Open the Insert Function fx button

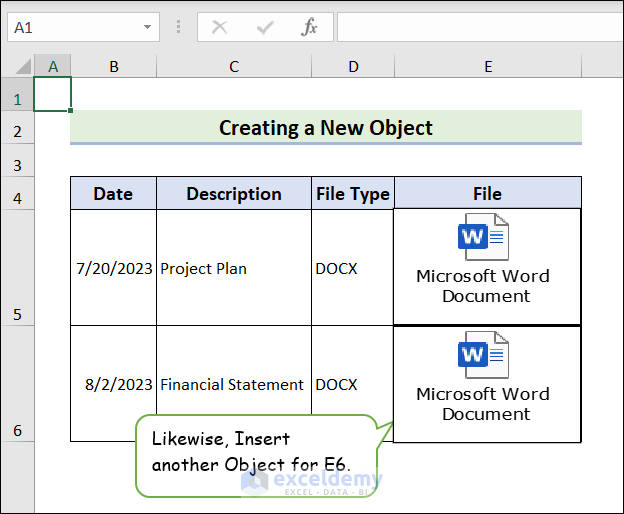tap(310, 28)
